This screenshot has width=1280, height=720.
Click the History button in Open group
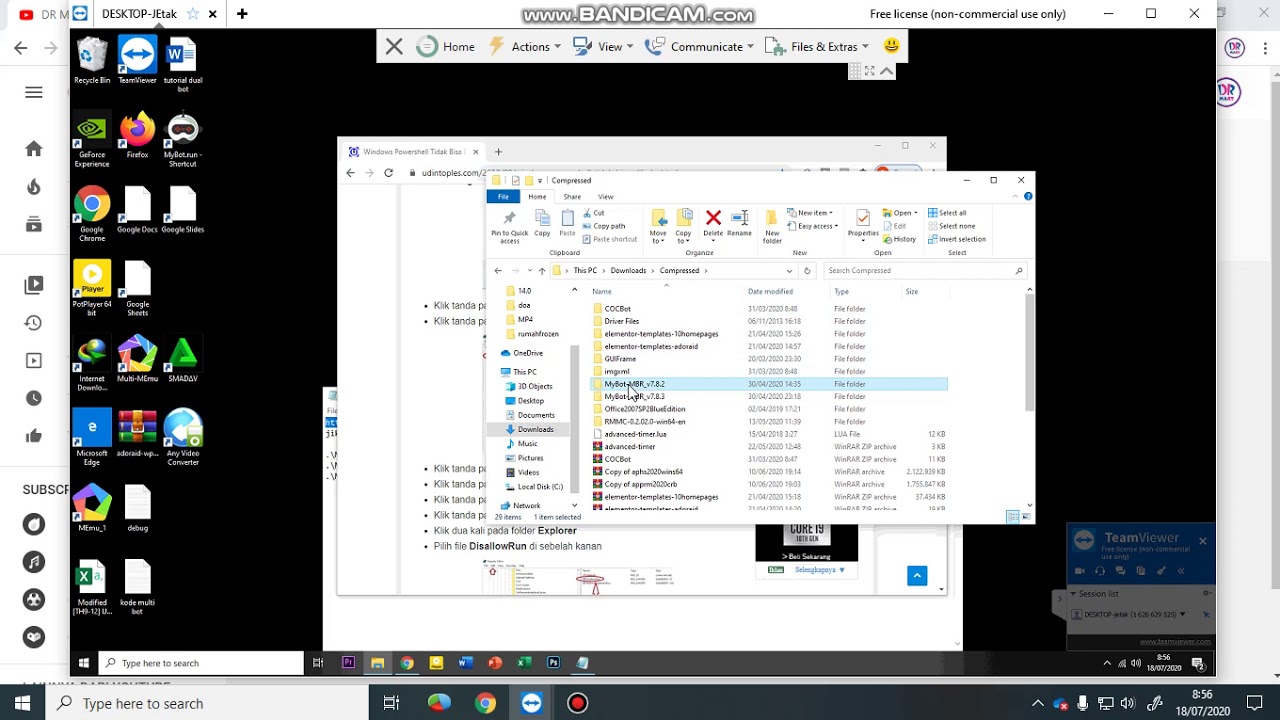[x=900, y=239]
